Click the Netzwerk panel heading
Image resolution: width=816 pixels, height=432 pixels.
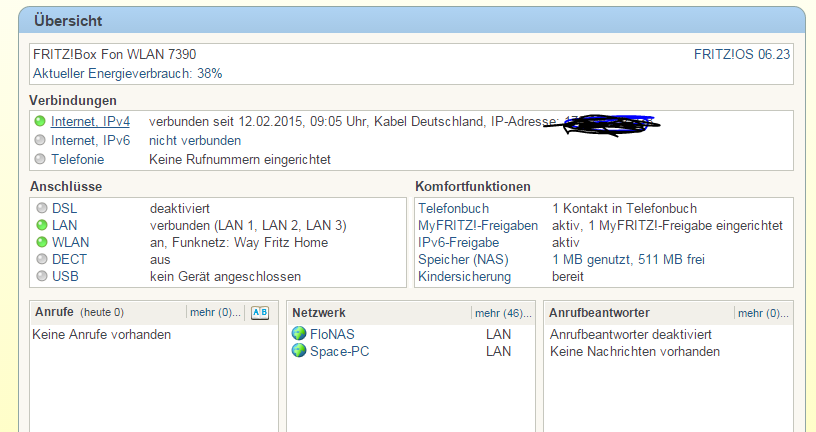318,313
